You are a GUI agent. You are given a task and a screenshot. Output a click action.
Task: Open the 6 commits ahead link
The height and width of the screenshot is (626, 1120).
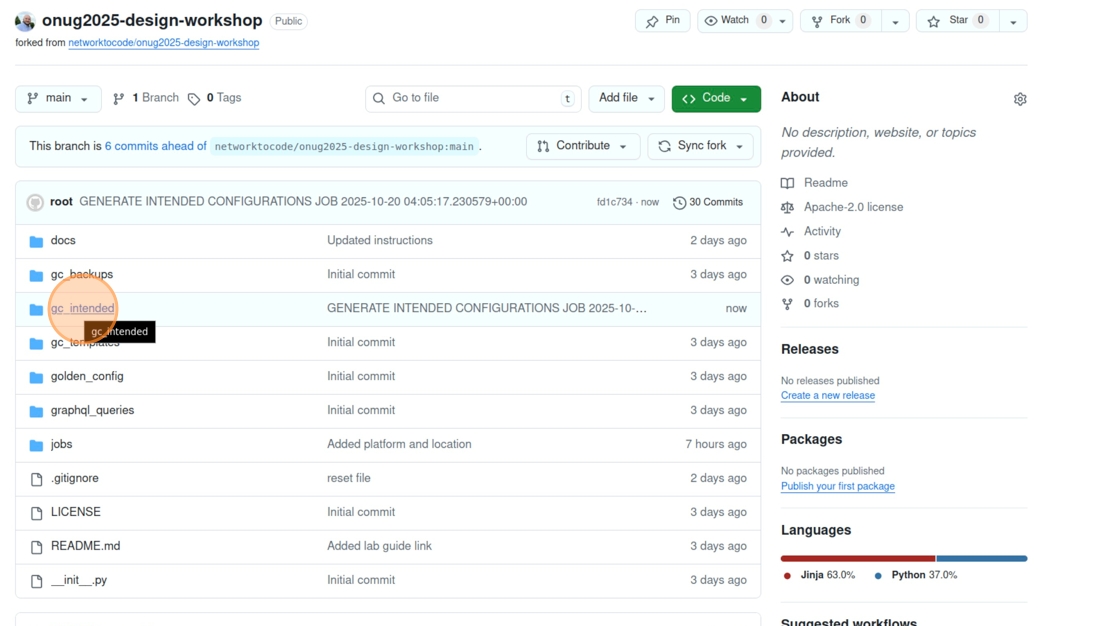click(x=156, y=146)
